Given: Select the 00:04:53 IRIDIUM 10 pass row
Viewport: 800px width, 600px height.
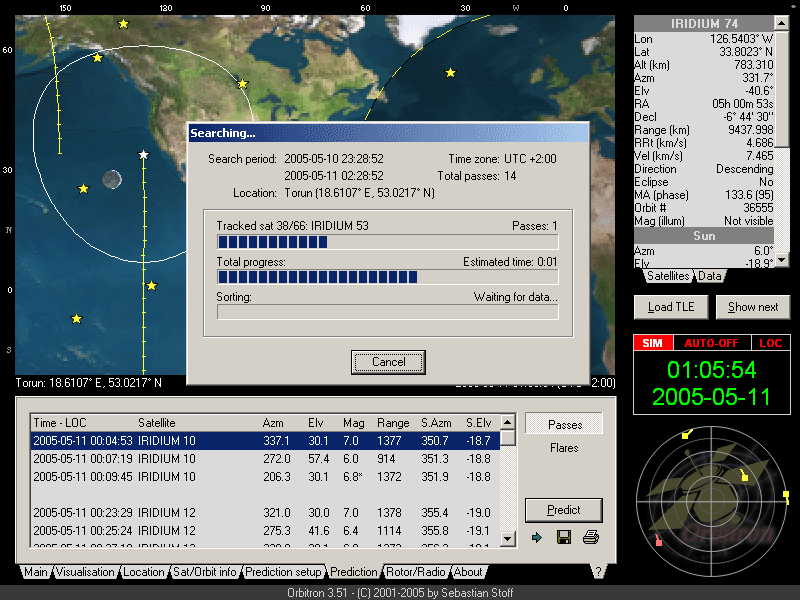Looking at the screenshot, I should click(265, 440).
